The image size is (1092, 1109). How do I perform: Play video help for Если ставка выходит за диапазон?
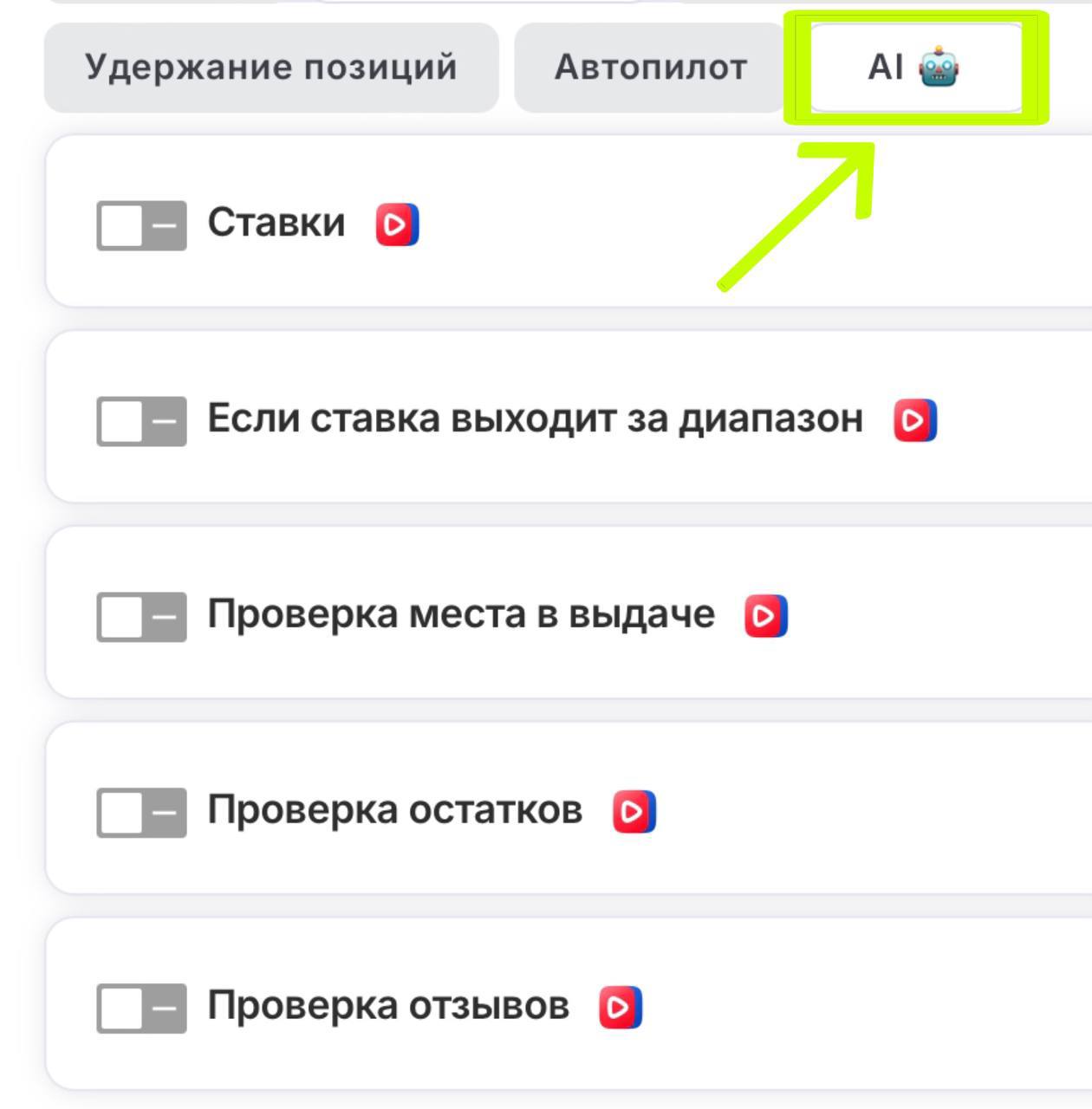[x=915, y=421]
